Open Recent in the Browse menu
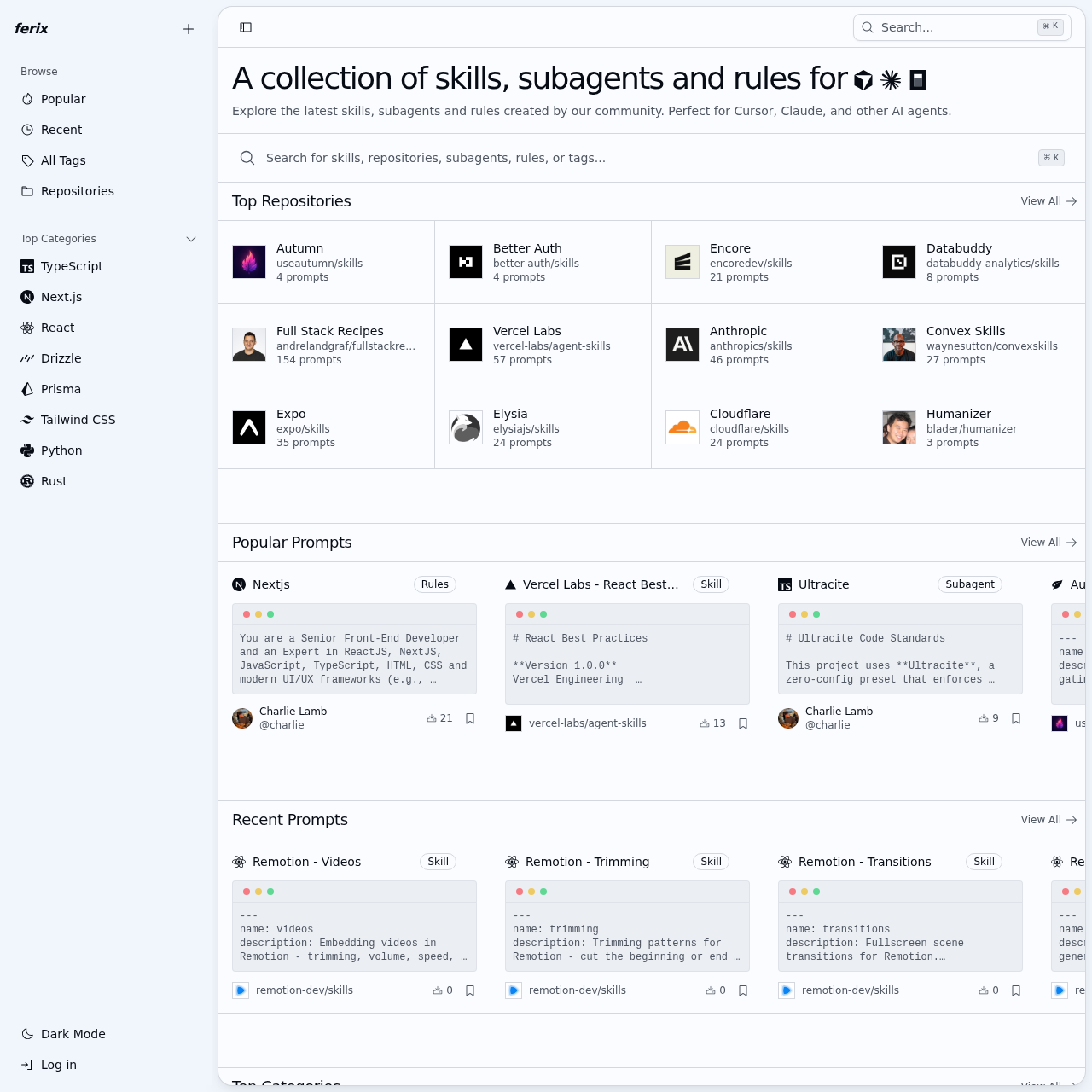 point(109,130)
